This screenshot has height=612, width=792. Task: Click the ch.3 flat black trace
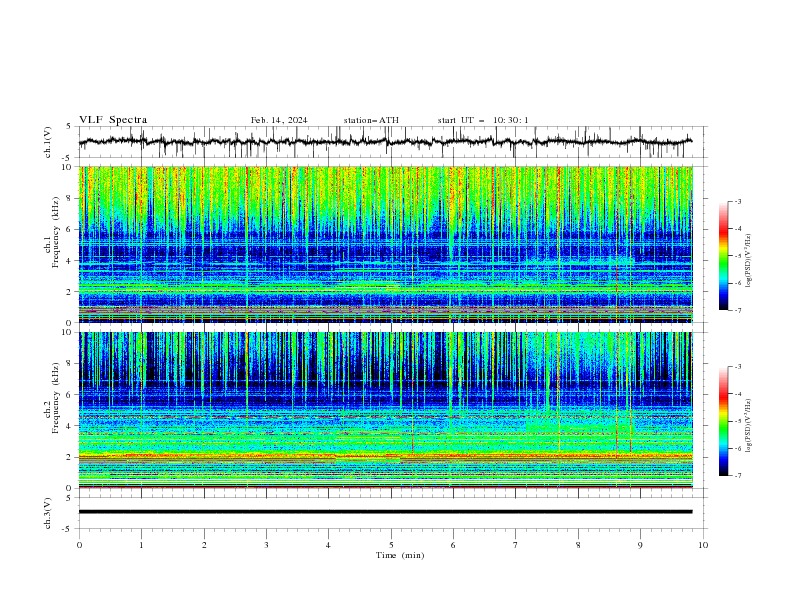(x=385, y=512)
